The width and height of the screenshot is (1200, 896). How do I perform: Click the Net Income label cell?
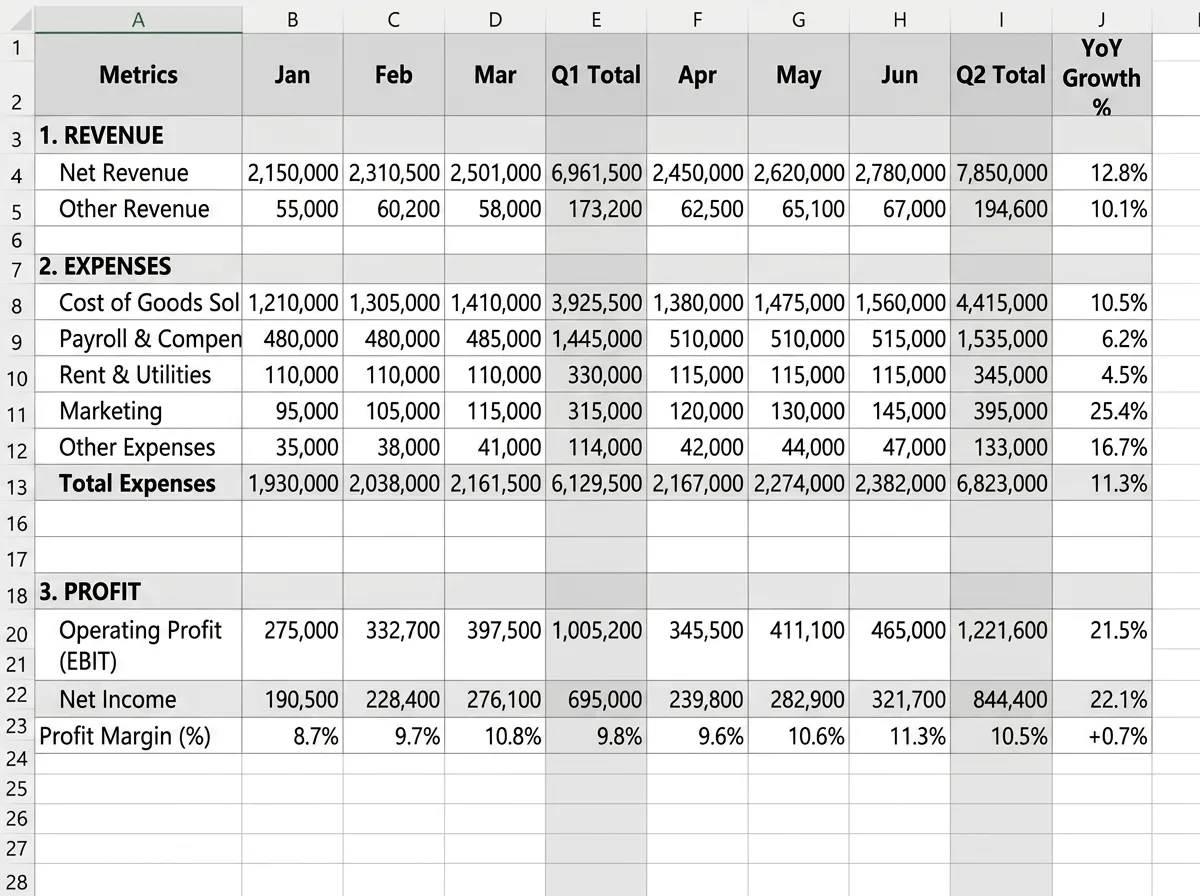[139, 699]
